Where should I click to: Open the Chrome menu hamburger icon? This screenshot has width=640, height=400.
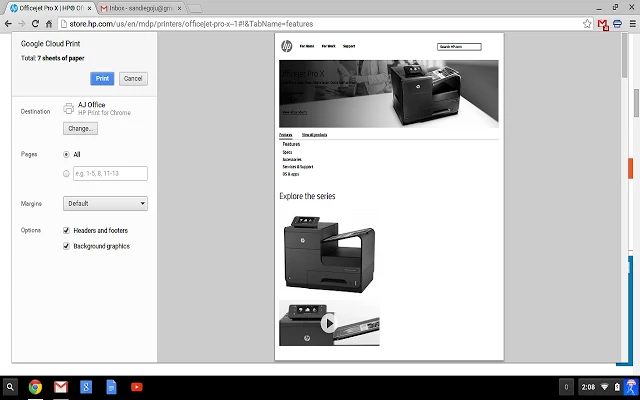[x=630, y=23]
